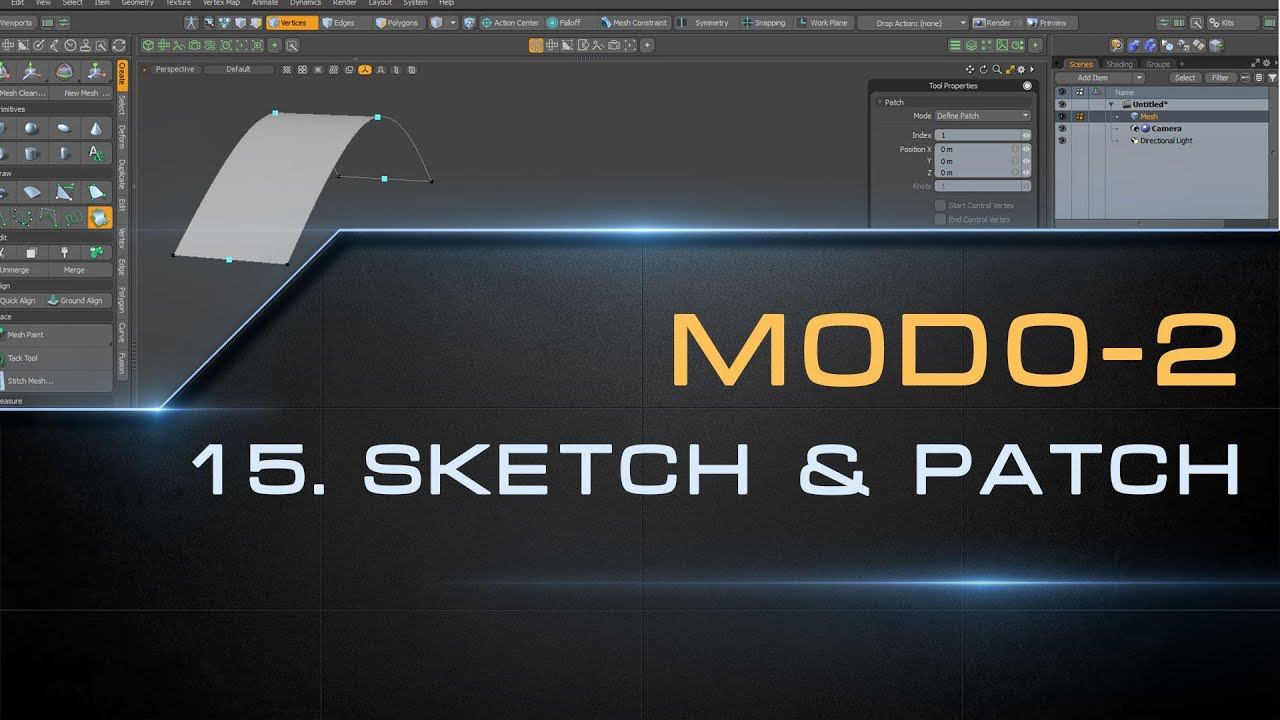The height and width of the screenshot is (720, 1280).
Task: Open the Default shading style dropdown
Action: (239, 69)
